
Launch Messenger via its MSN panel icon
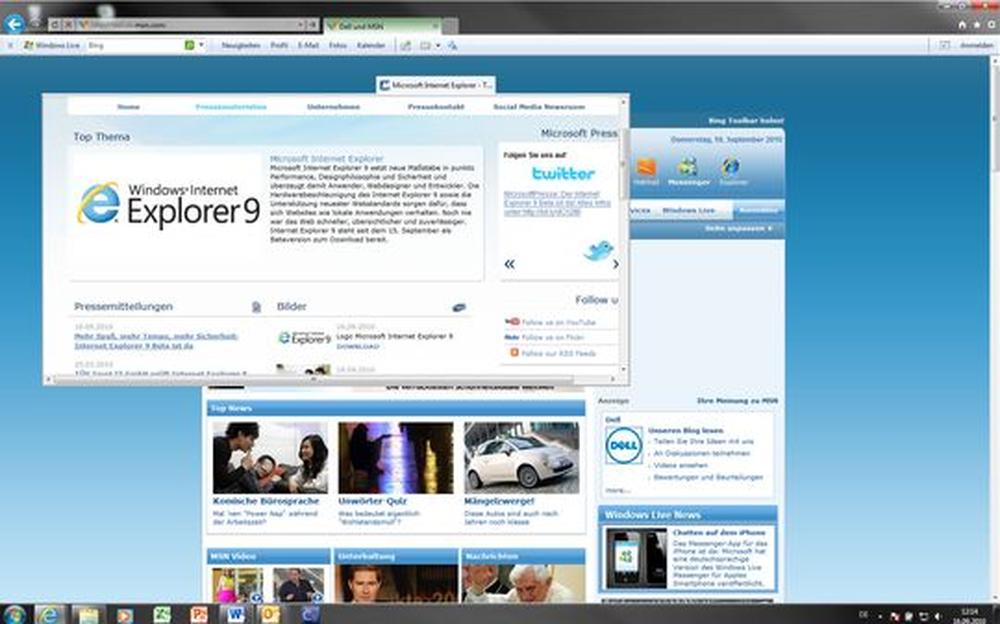click(x=686, y=166)
